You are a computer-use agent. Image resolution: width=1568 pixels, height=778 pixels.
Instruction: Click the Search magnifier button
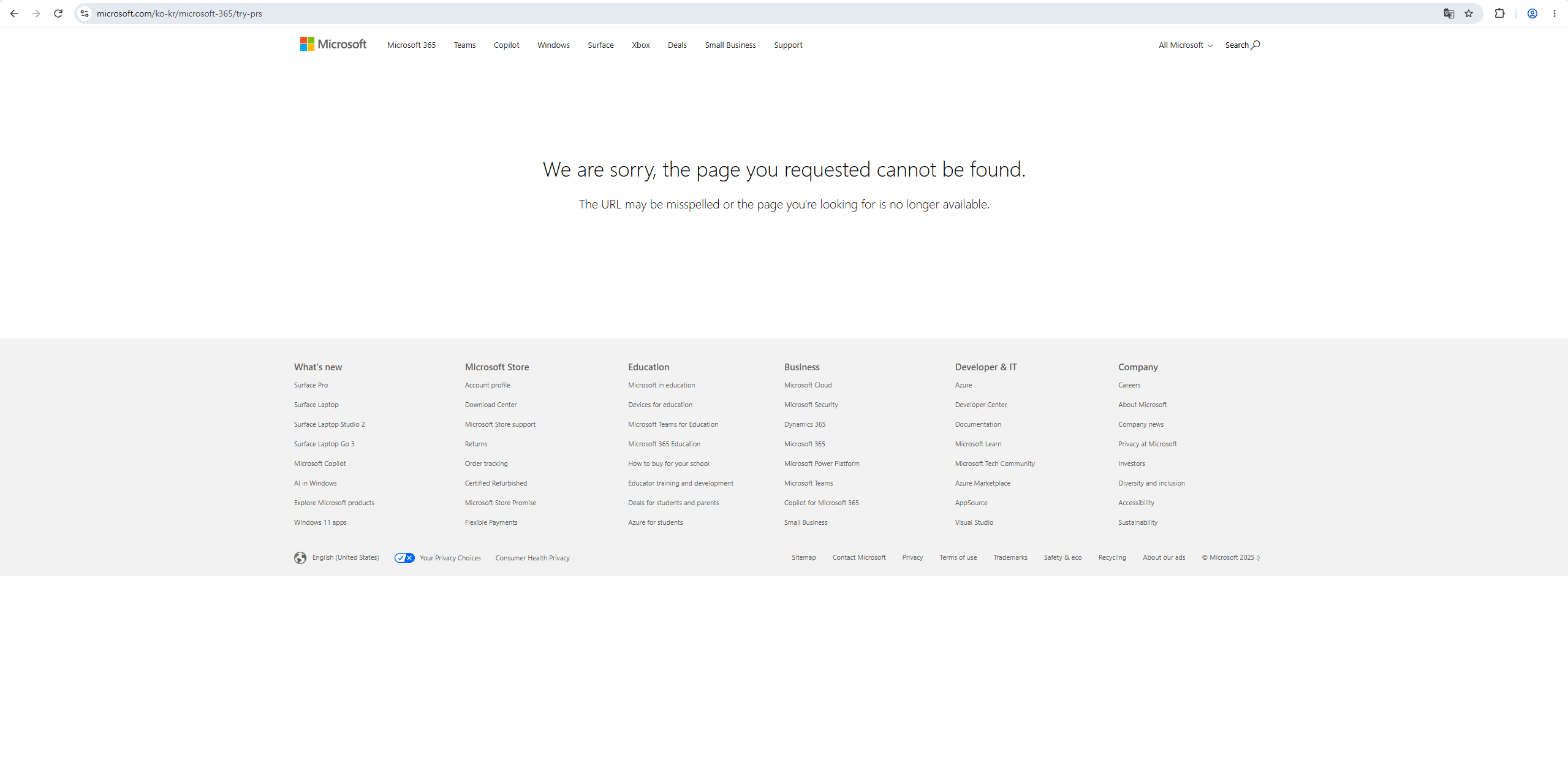pos(1243,45)
